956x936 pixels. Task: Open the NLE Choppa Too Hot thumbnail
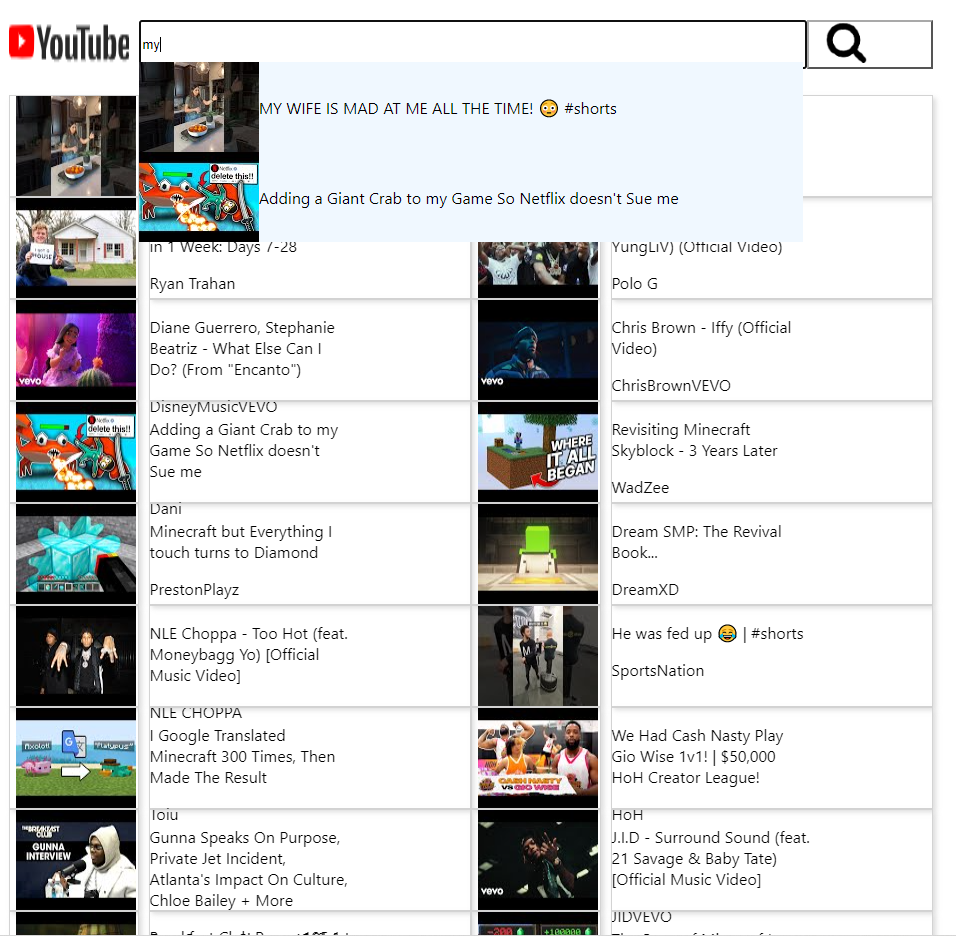(76, 656)
